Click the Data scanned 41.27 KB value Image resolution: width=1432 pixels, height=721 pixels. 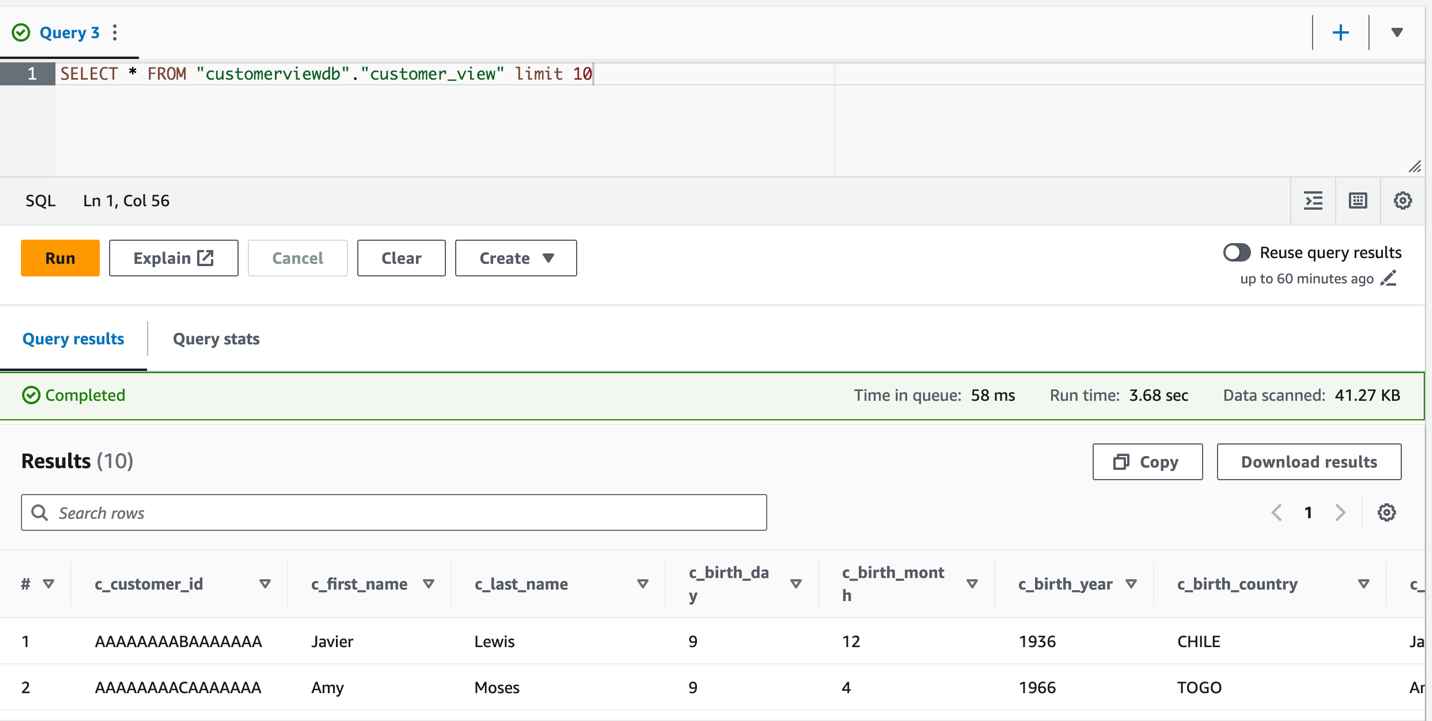click(1367, 396)
